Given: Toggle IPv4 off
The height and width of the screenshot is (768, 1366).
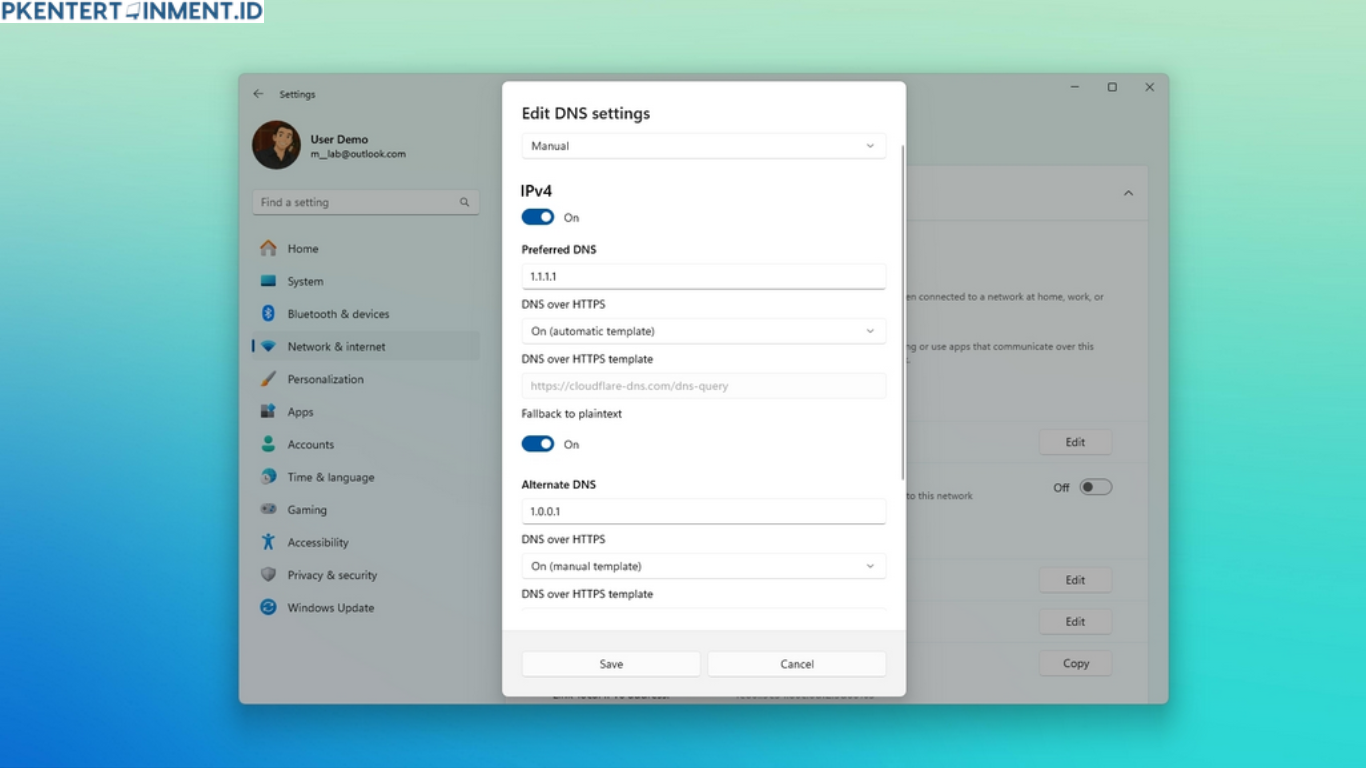Looking at the screenshot, I should (x=537, y=217).
